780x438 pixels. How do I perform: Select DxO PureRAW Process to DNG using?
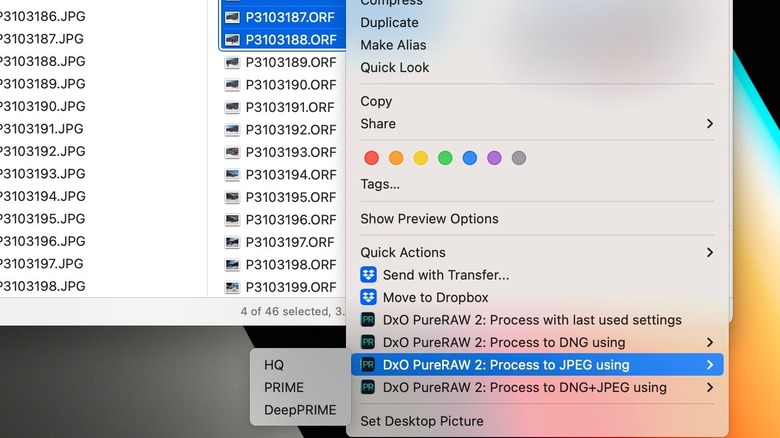(504, 342)
